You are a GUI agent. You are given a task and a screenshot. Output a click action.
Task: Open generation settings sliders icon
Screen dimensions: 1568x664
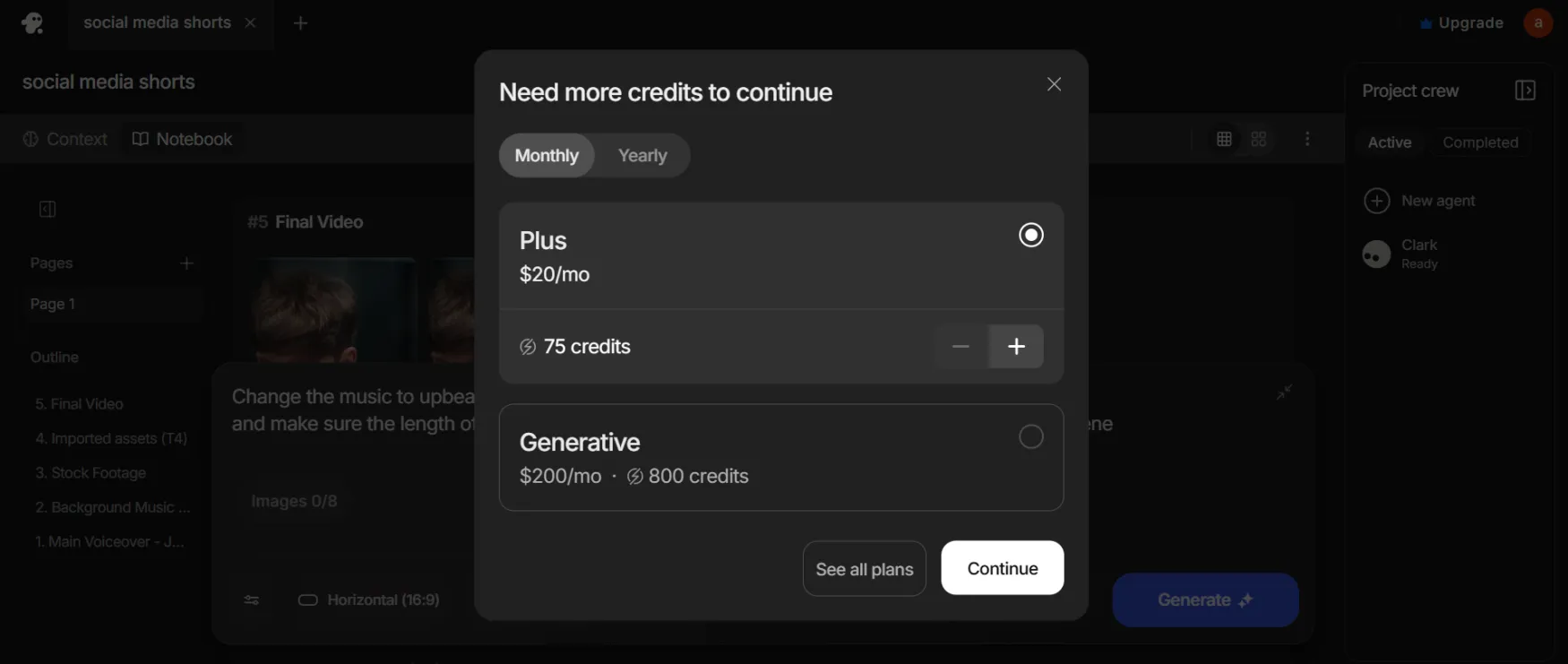(x=252, y=600)
